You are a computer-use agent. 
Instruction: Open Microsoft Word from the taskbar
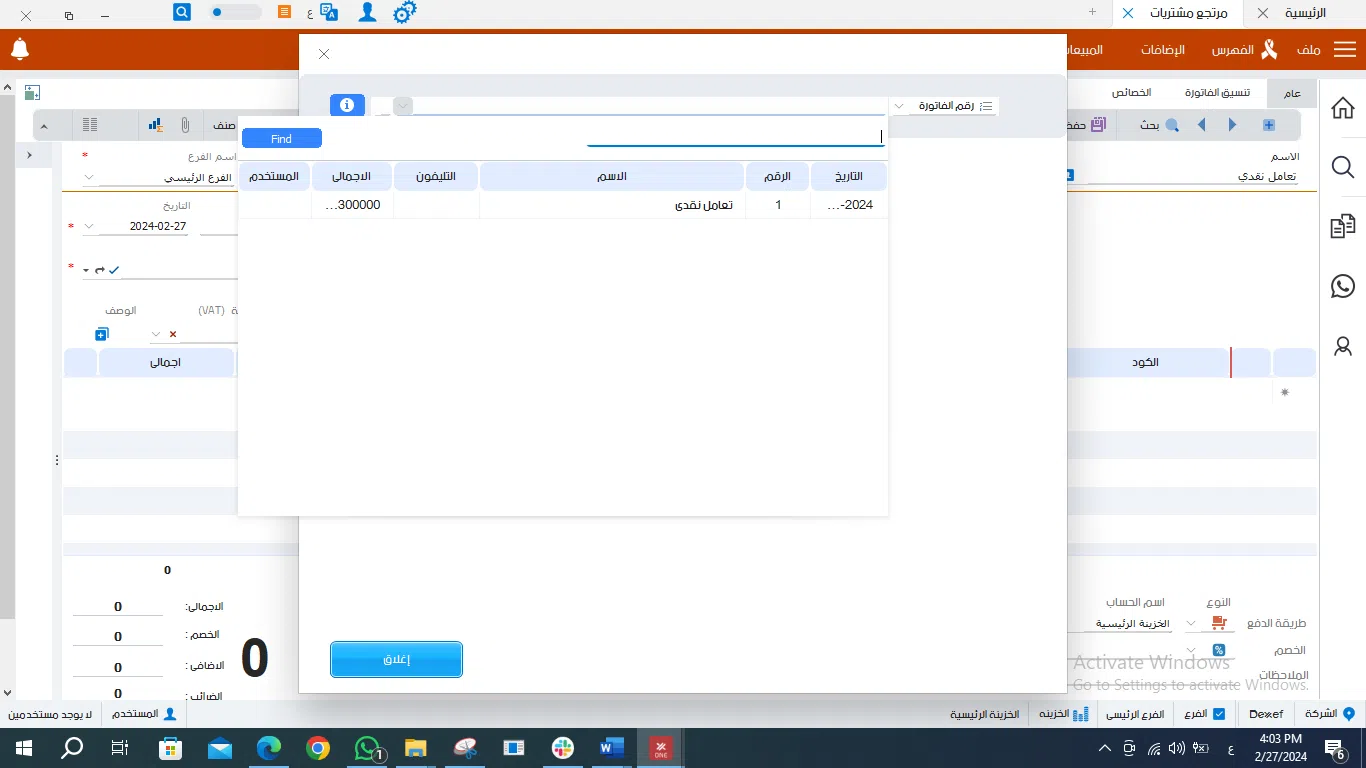coord(611,748)
